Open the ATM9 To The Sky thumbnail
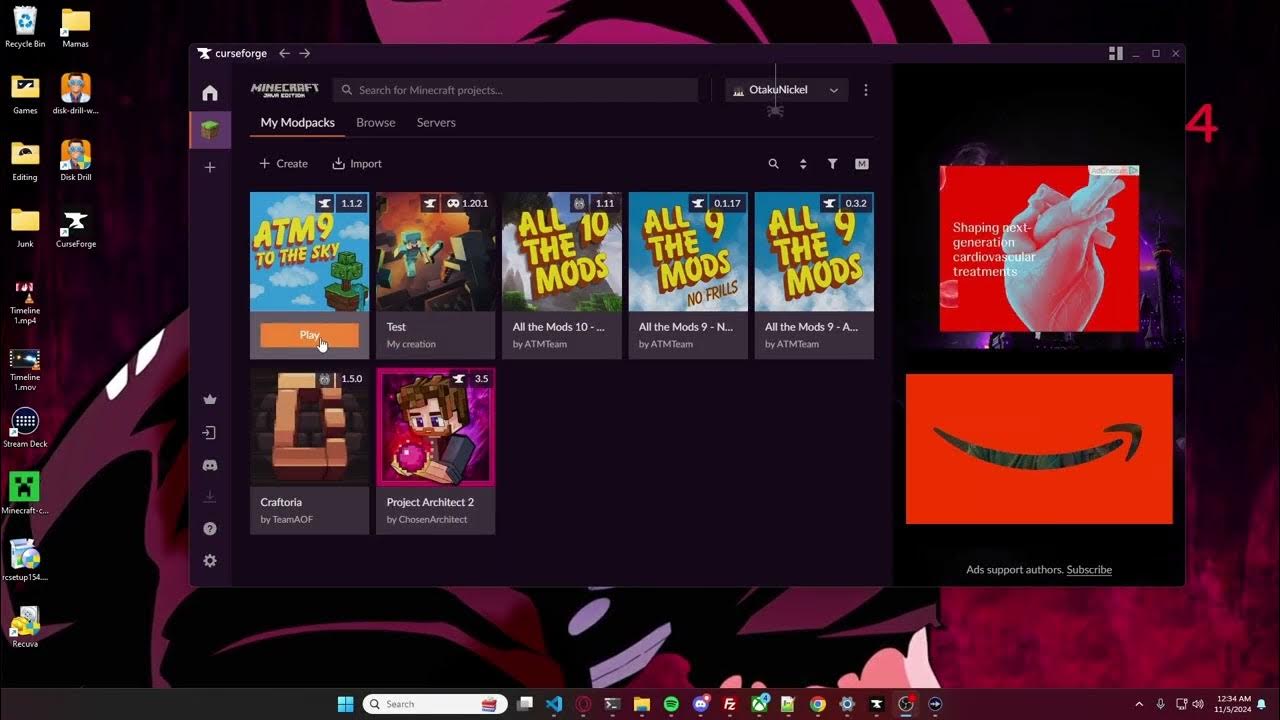This screenshot has width=1280, height=720. [x=309, y=252]
